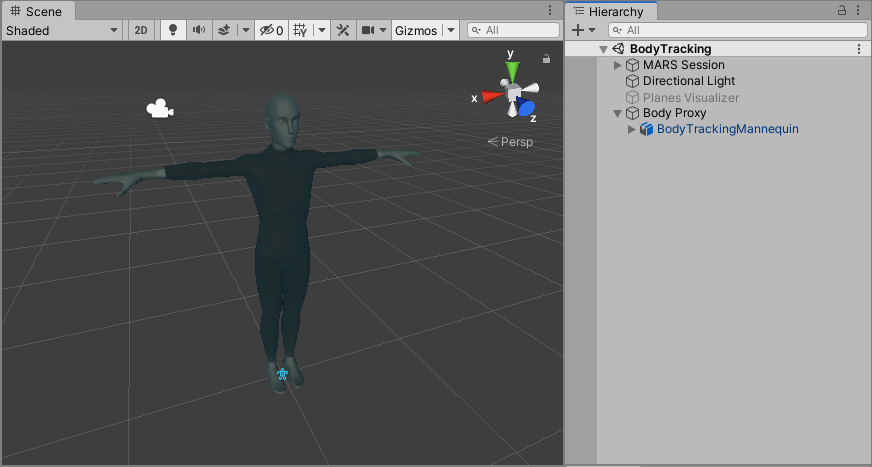The height and width of the screenshot is (467, 872).
Task: Toggle scene audio with the speaker icon
Action: (198, 30)
